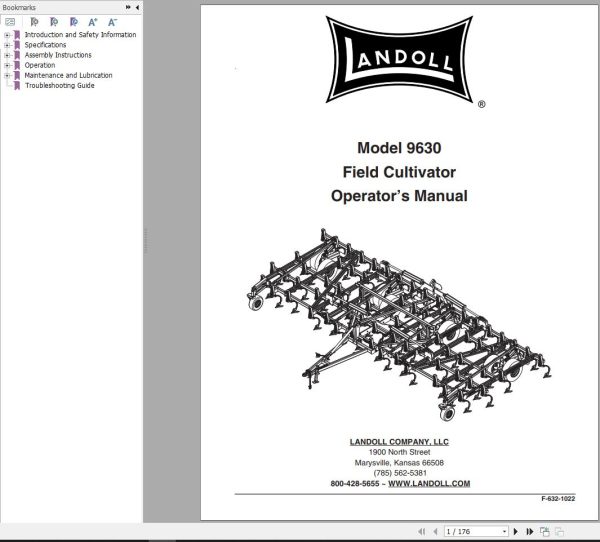Jump to the last page
Viewport: 600px width, 542px height.
(530, 531)
